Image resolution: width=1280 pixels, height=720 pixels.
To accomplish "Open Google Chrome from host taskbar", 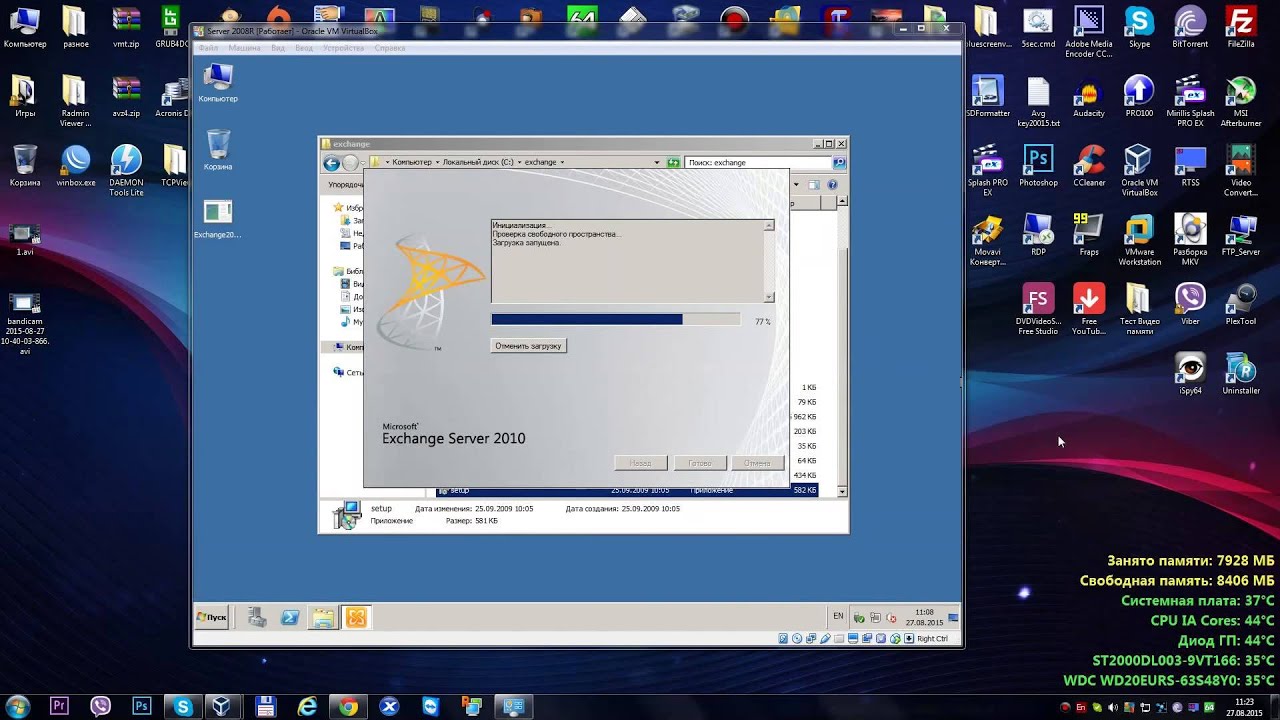I will [x=348, y=706].
